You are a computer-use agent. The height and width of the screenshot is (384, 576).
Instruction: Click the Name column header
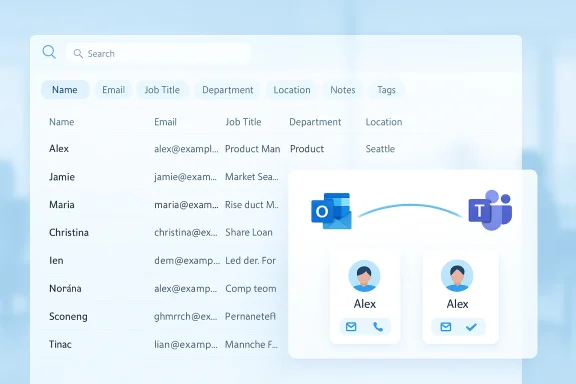click(x=61, y=122)
